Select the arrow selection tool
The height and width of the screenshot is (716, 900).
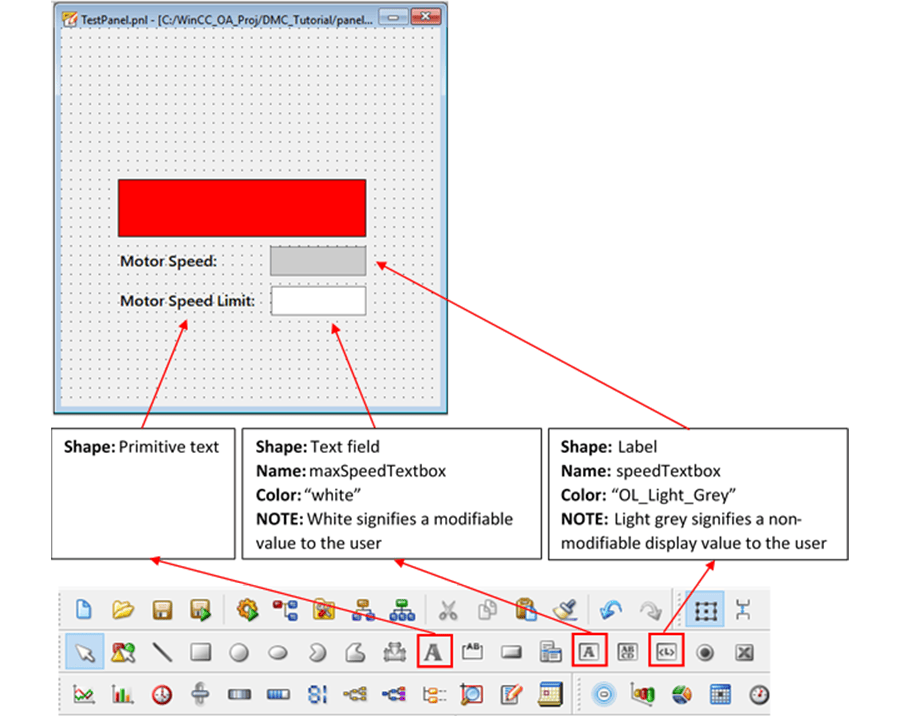coord(84,652)
